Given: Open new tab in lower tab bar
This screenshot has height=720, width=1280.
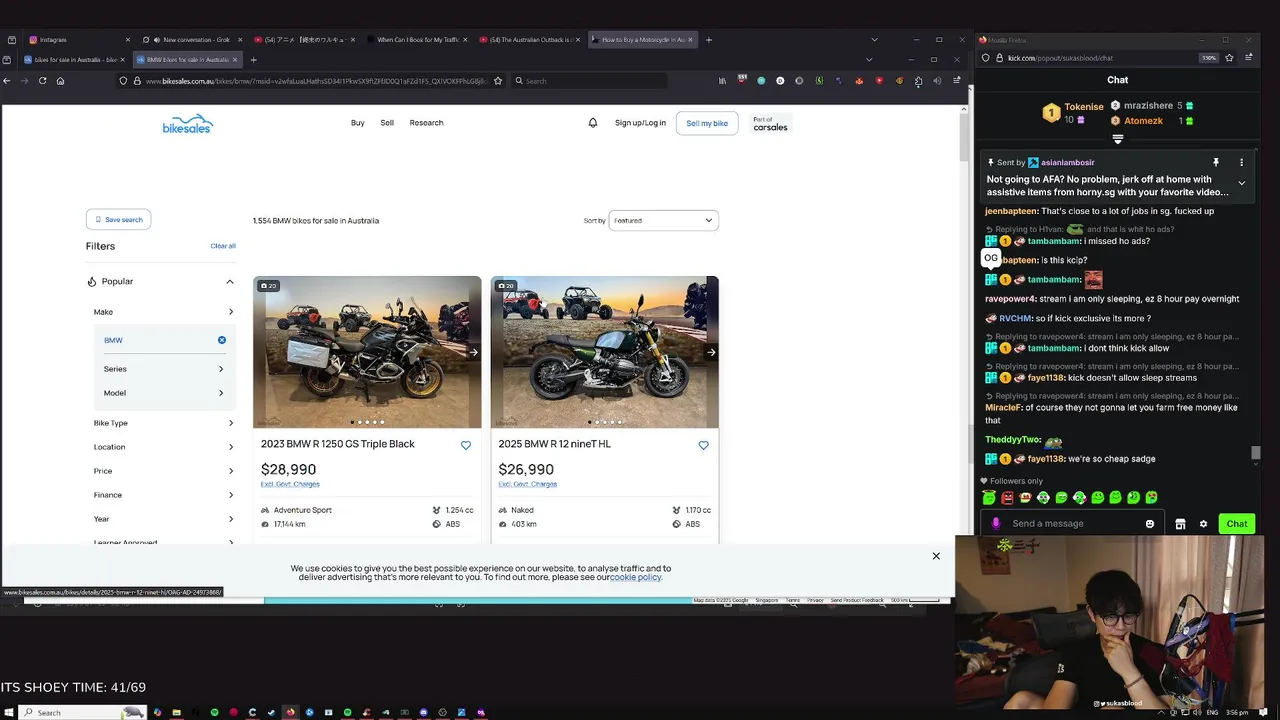Looking at the screenshot, I should (x=253, y=60).
